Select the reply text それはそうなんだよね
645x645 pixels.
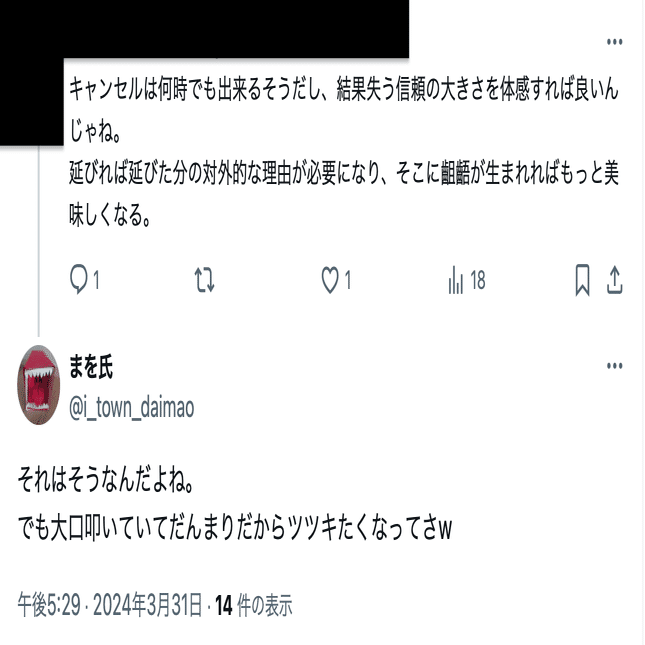click(106, 480)
